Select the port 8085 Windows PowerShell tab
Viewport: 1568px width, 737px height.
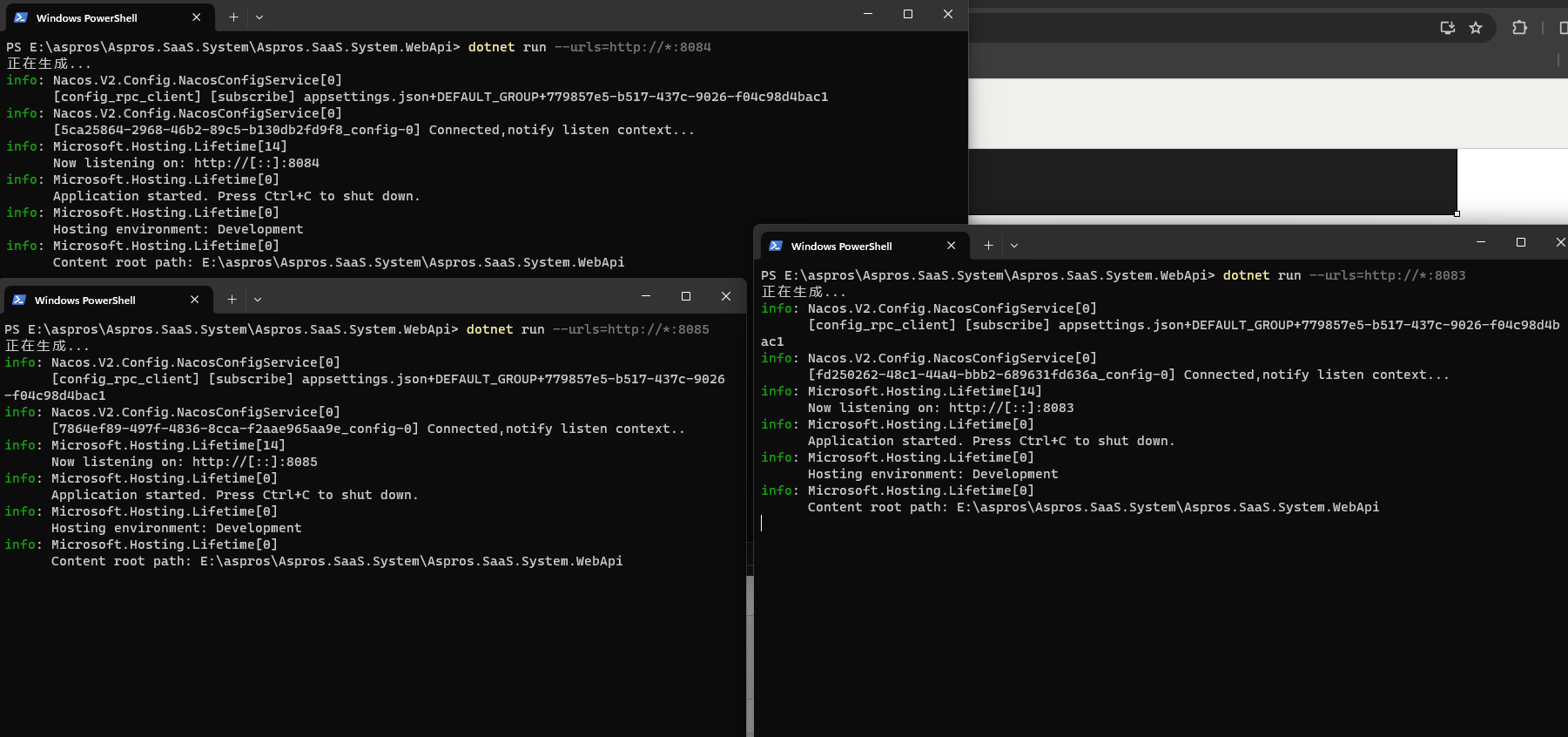pos(107,300)
